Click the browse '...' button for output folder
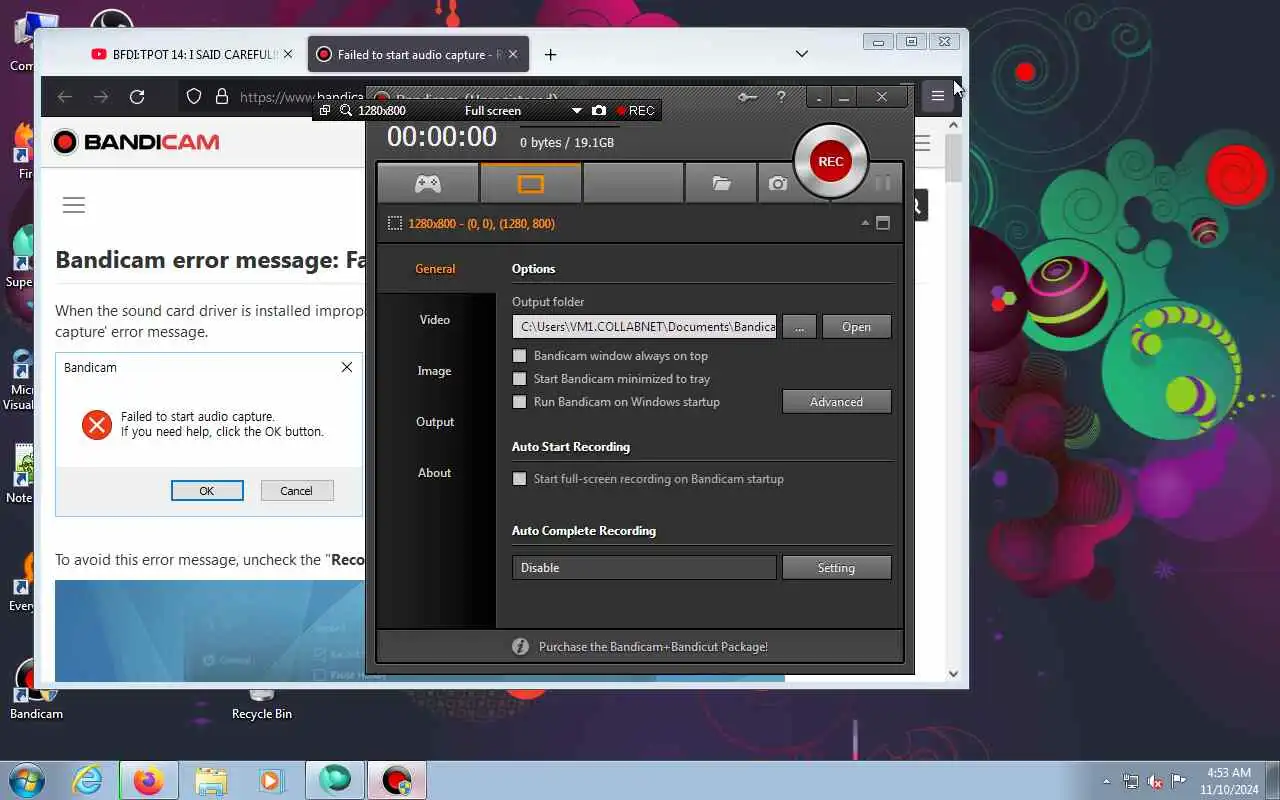The width and height of the screenshot is (1280, 800). tap(799, 327)
